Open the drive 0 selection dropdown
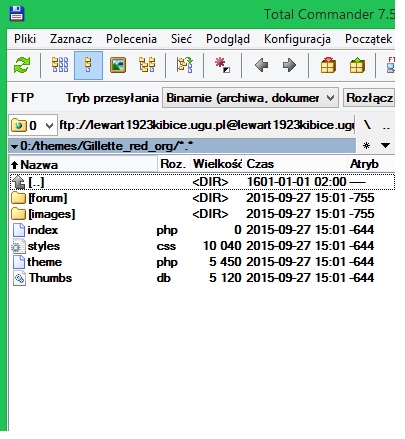405x439 pixels. 33,126
